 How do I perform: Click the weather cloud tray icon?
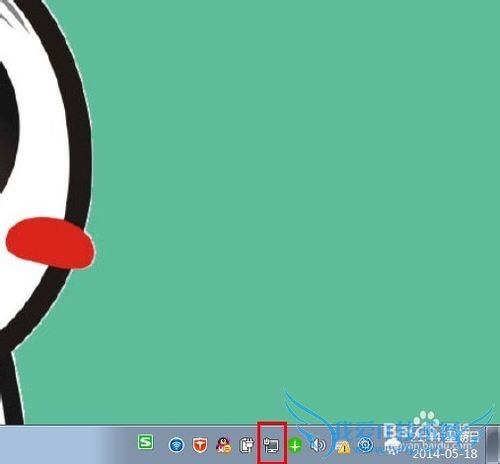pyautogui.click(x=393, y=445)
